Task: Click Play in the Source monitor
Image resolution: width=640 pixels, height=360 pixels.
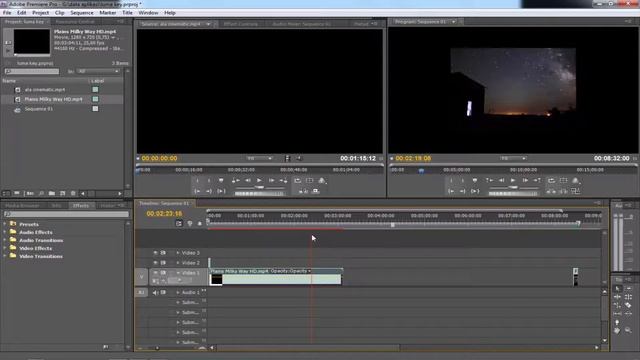Action: 259,180
